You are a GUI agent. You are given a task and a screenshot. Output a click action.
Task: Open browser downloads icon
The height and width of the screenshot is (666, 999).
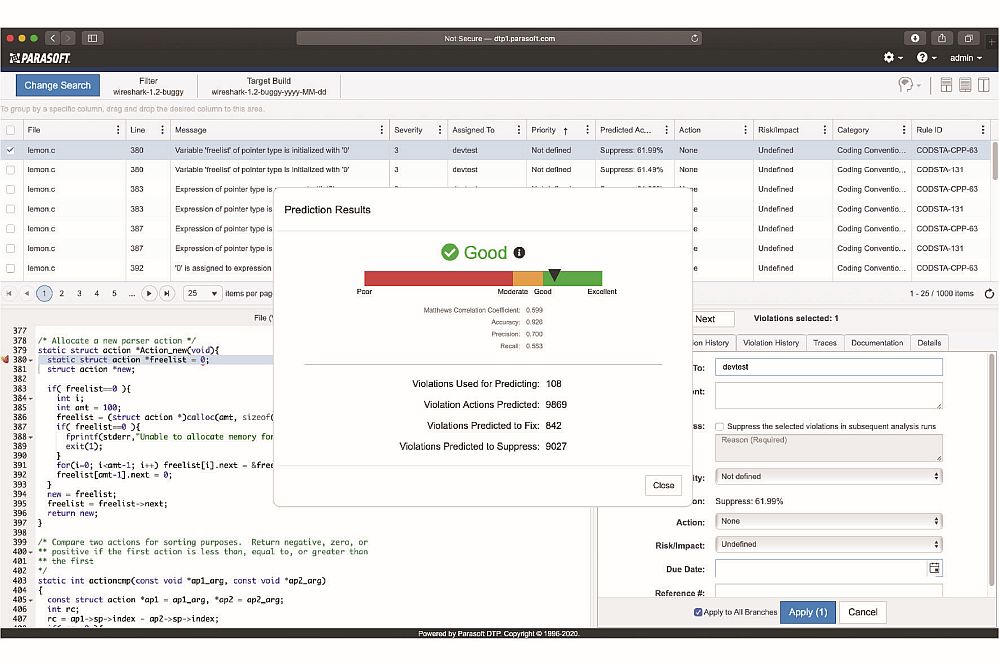click(915, 38)
